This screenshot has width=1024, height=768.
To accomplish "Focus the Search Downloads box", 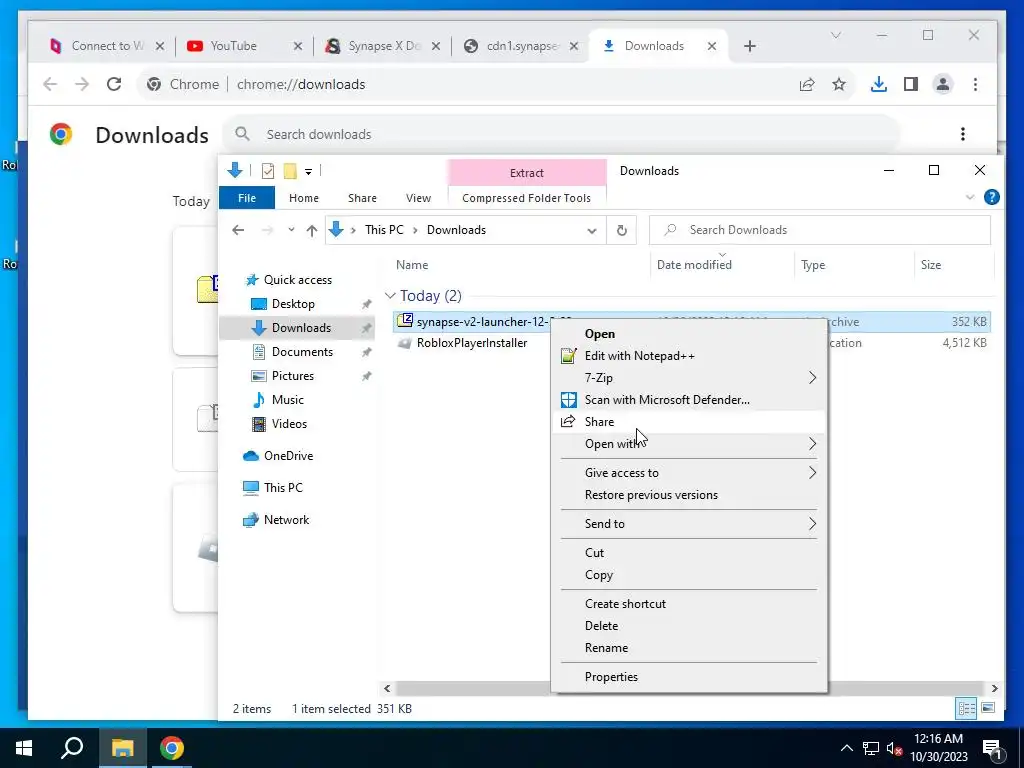I will click(x=820, y=230).
